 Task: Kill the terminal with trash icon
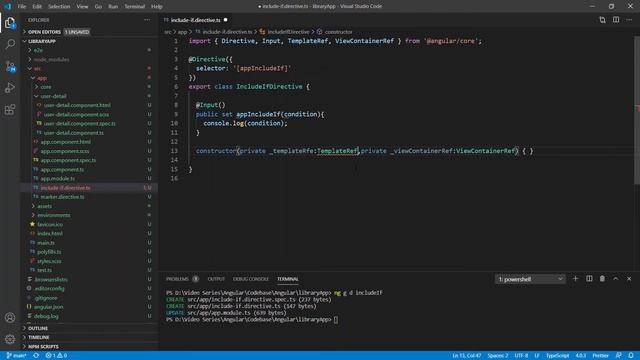[x=602, y=279]
